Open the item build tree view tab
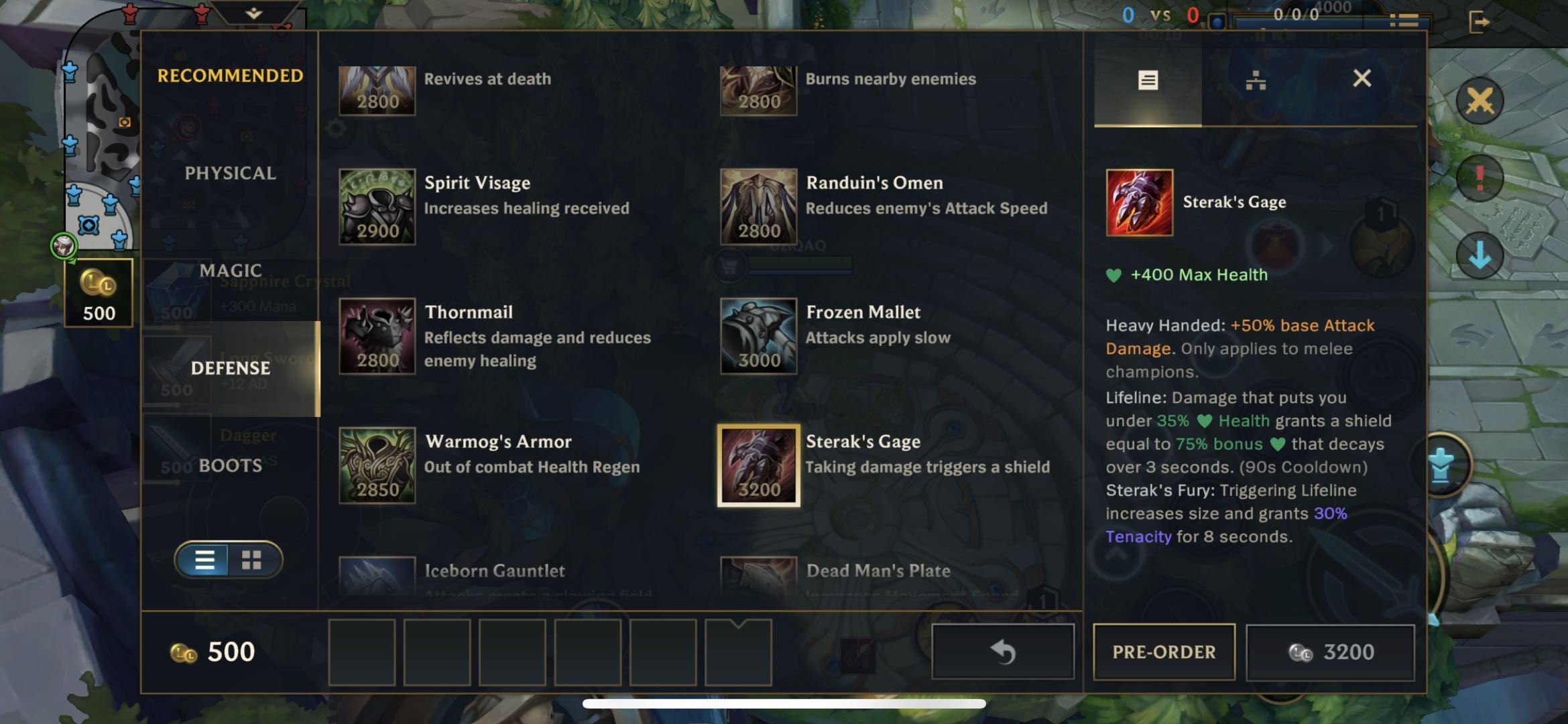 tap(1255, 80)
